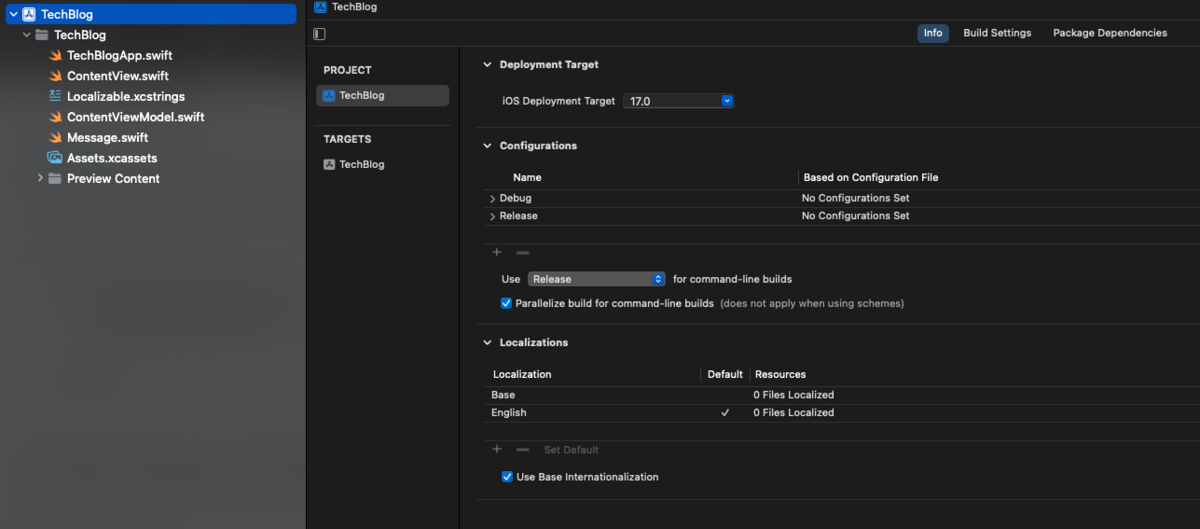Image resolution: width=1200 pixels, height=529 pixels.
Task: Open ContentViewModel.swift in the navigator
Action: pyautogui.click(x=135, y=117)
